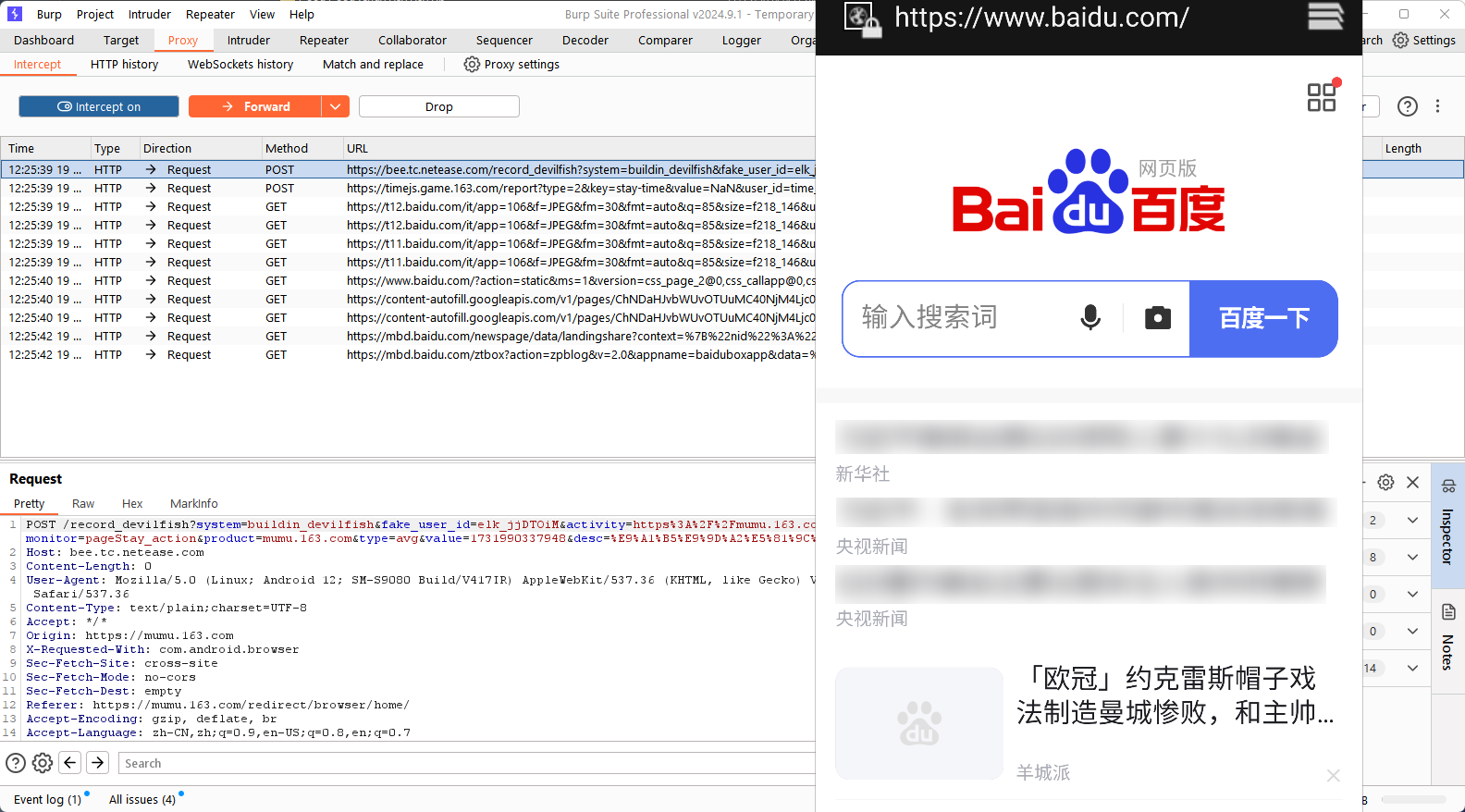Select the timejs.game.163.com POST request row
This screenshot has height=812, width=1465.
click(x=407, y=189)
